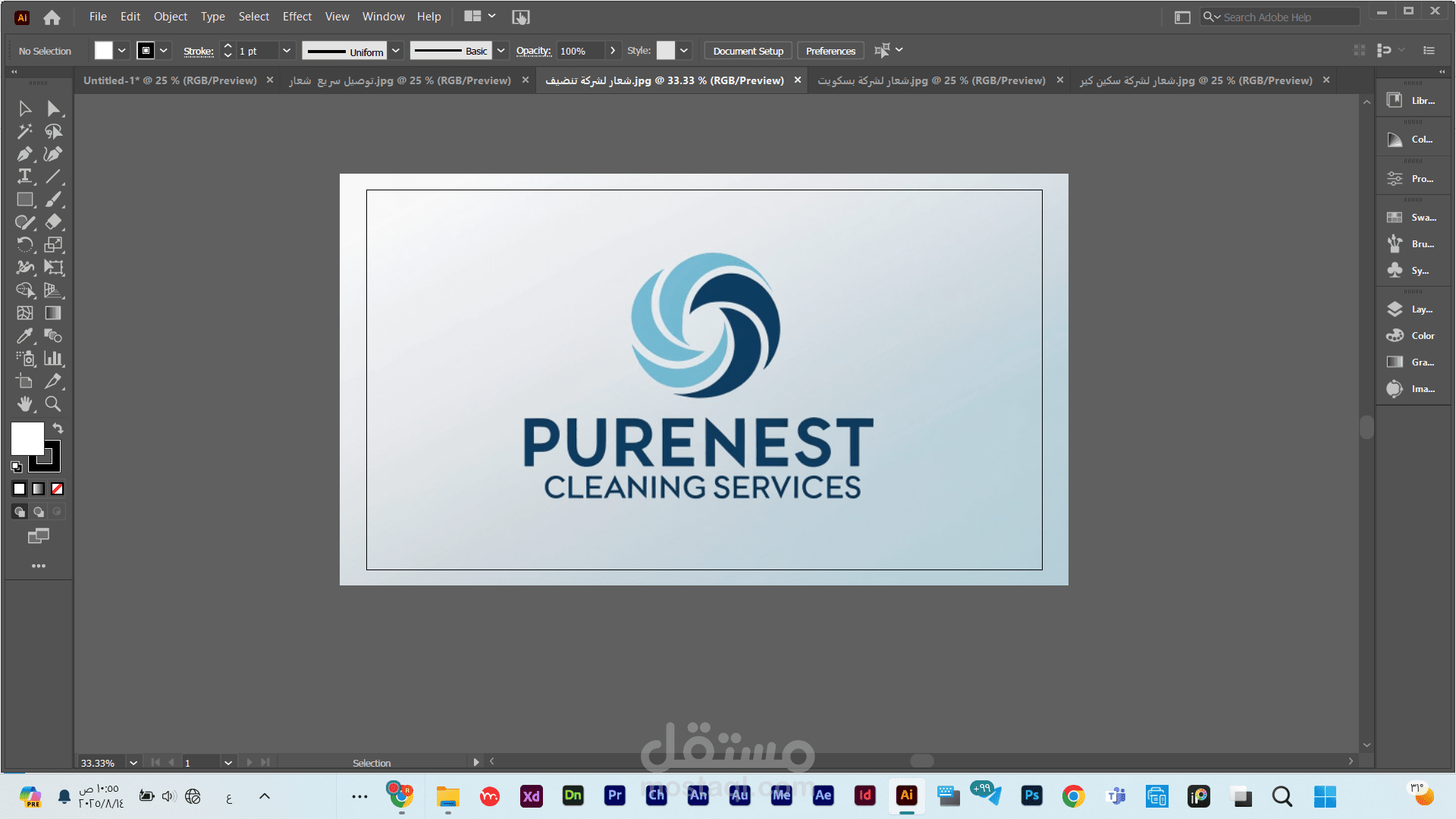Viewport: 1456px width, 819px height.
Task: Open Basic brush definition dropdown
Action: coord(501,51)
